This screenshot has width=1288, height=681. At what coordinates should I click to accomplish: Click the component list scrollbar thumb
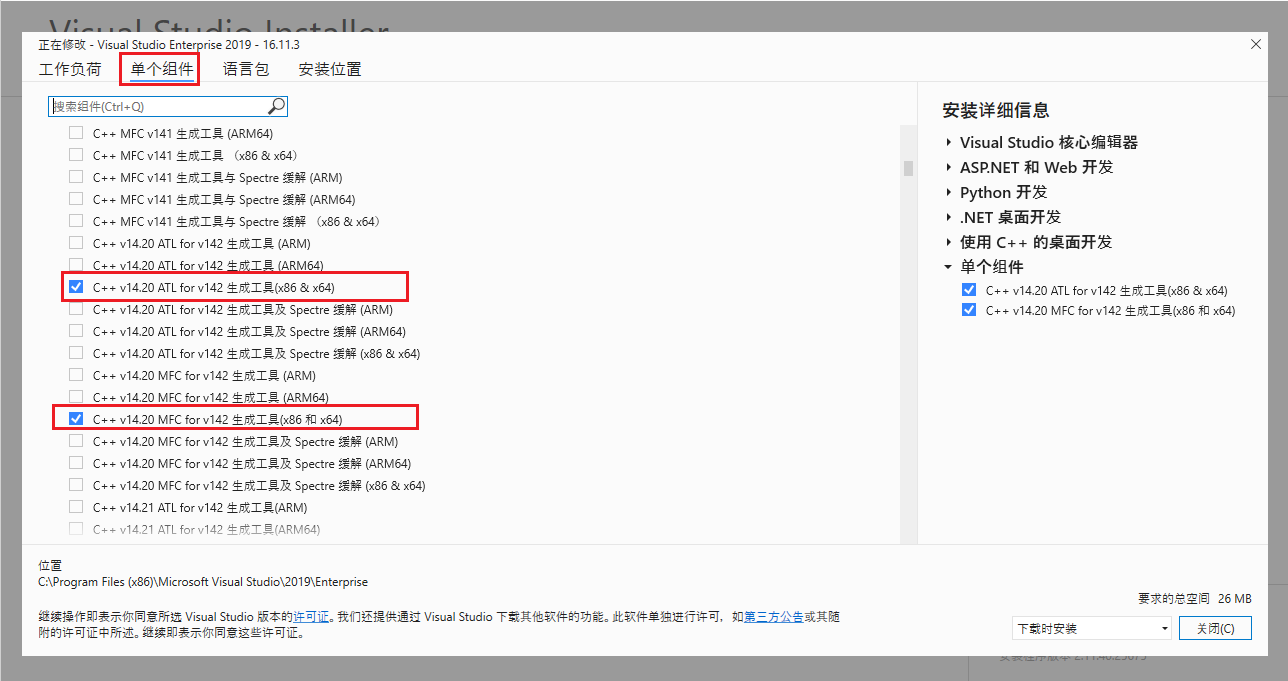[908, 168]
